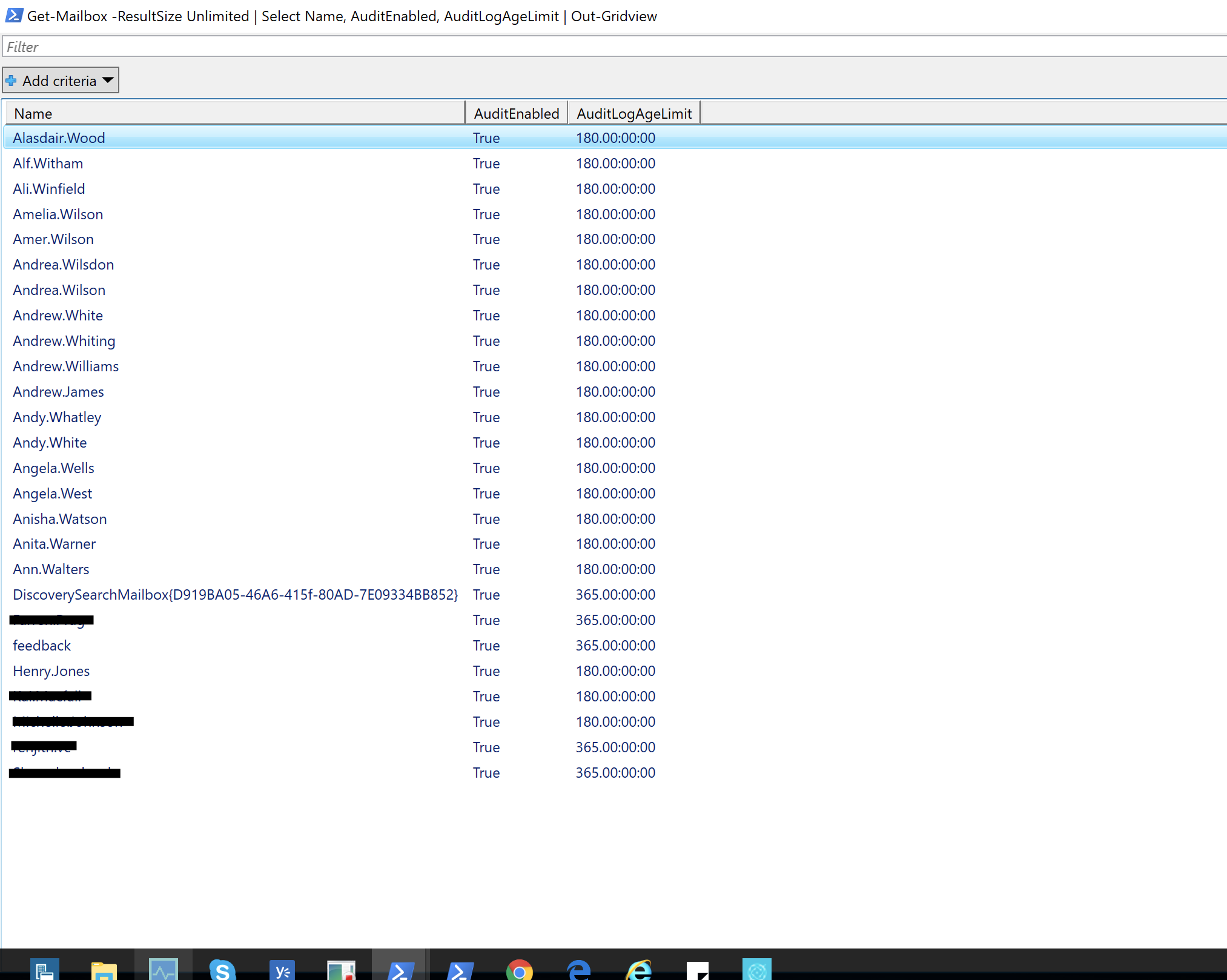The image size is (1227, 980).
Task: Sort by AuditLogAgeLimit column header
Action: click(x=633, y=113)
